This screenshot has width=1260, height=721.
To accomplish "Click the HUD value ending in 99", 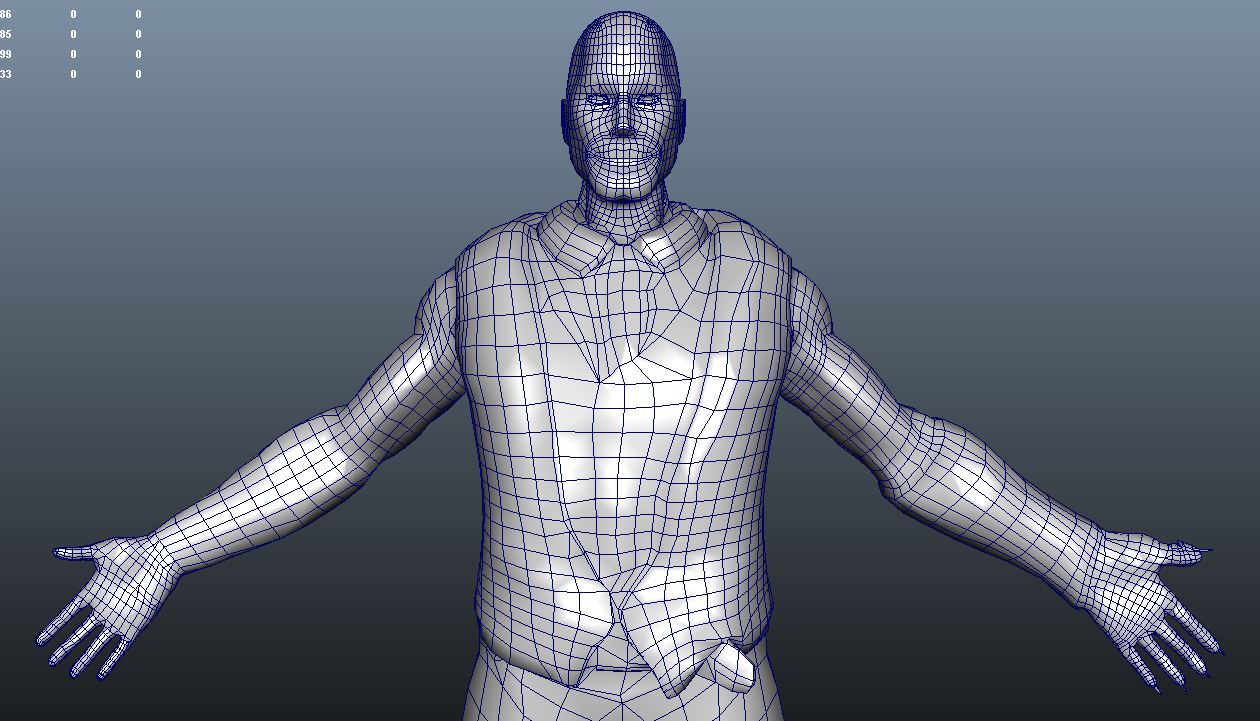I will pyautogui.click(x=6, y=55).
